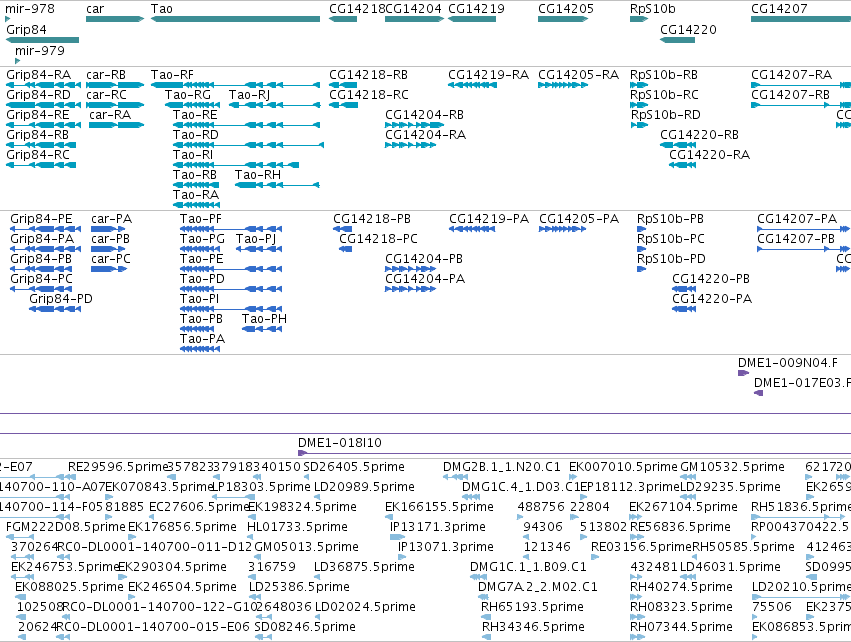Open transcript CG14220-RB
This screenshot has height=642, width=851.
coord(677,145)
